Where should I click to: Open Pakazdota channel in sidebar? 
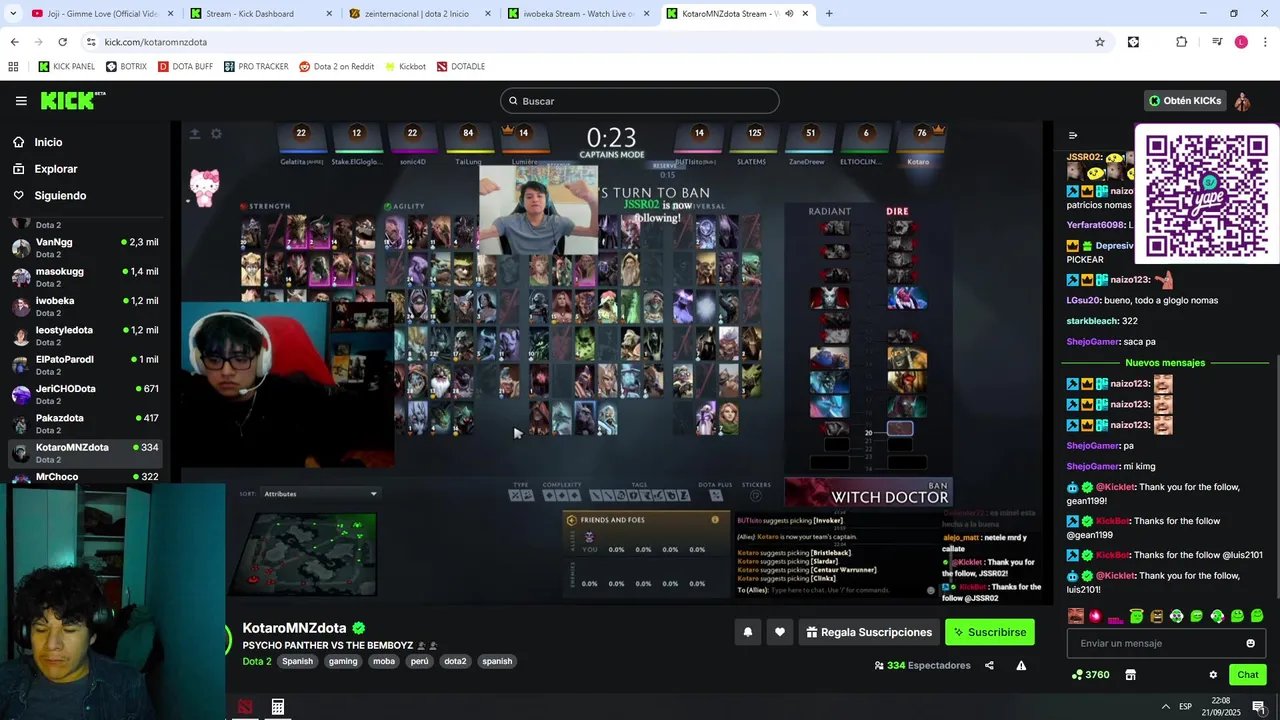coord(84,423)
